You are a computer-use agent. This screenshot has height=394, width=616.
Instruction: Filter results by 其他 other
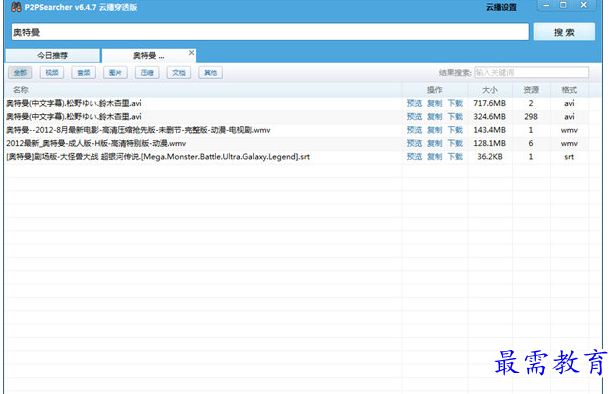point(211,73)
